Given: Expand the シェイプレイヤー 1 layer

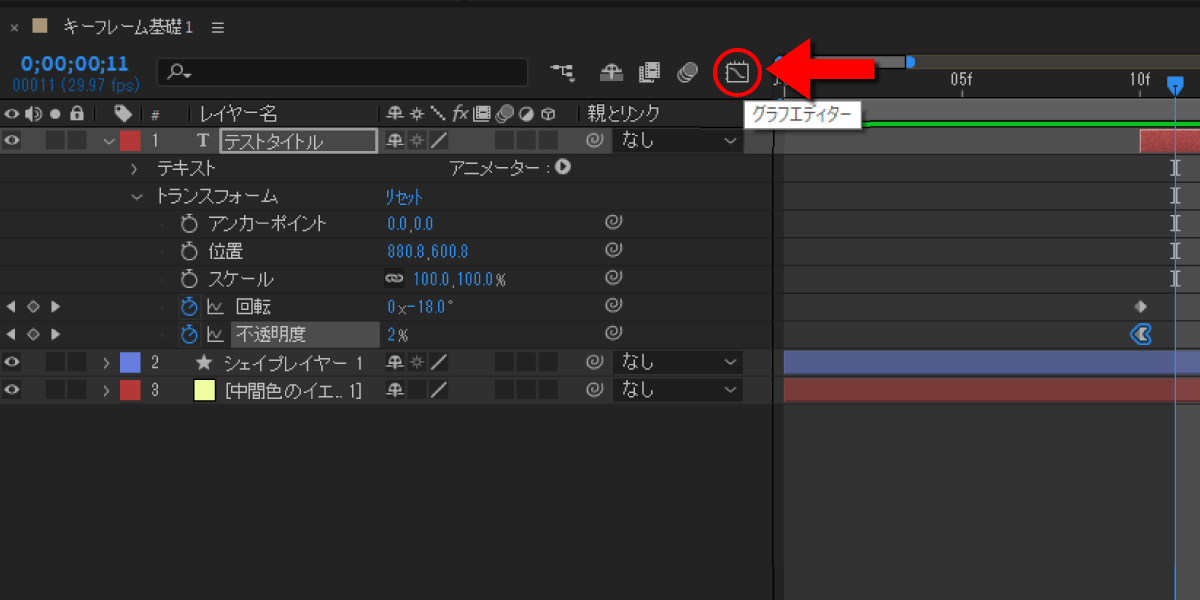Looking at the screenshot, I should click(x=107, y=362).
